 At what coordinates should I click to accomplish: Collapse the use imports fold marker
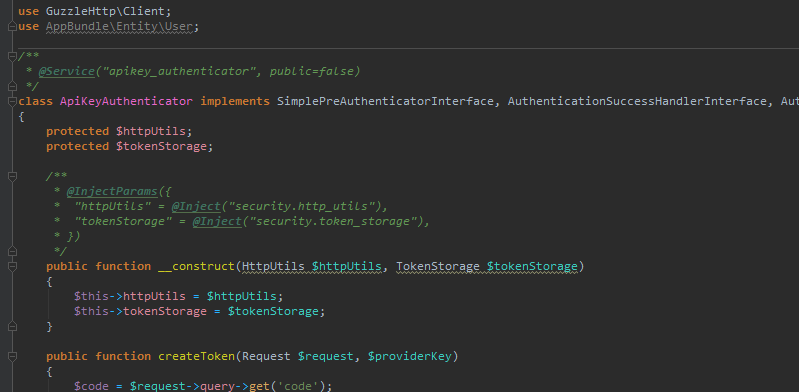pos(12,27)
